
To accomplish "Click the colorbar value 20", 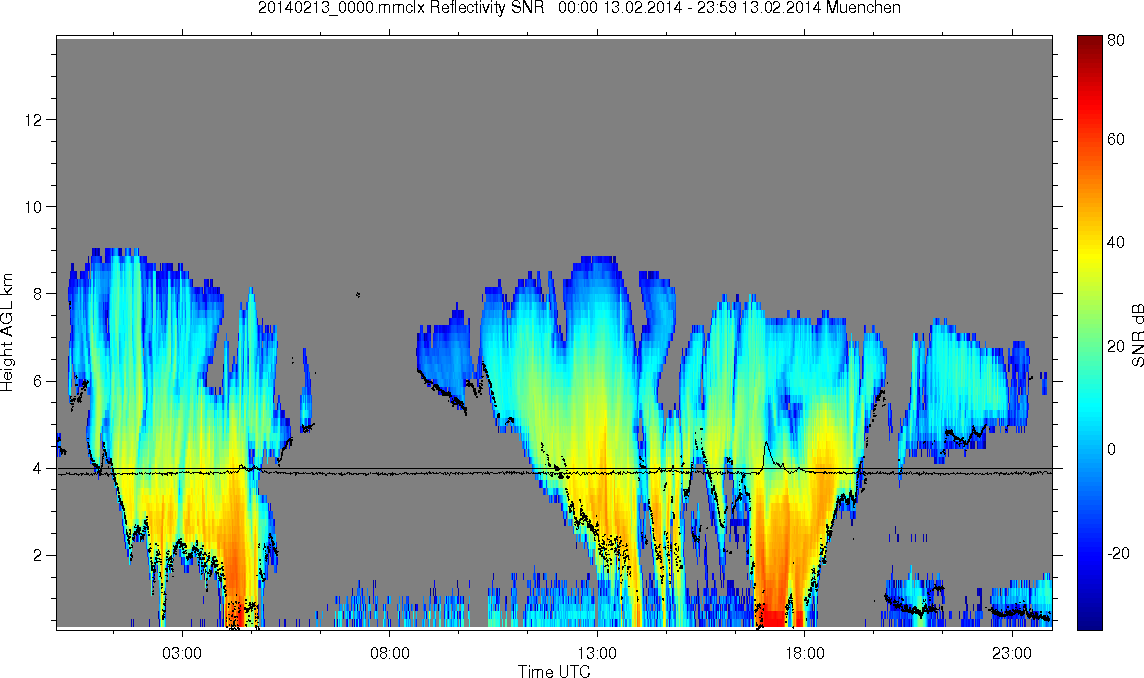I will 1116,346.
